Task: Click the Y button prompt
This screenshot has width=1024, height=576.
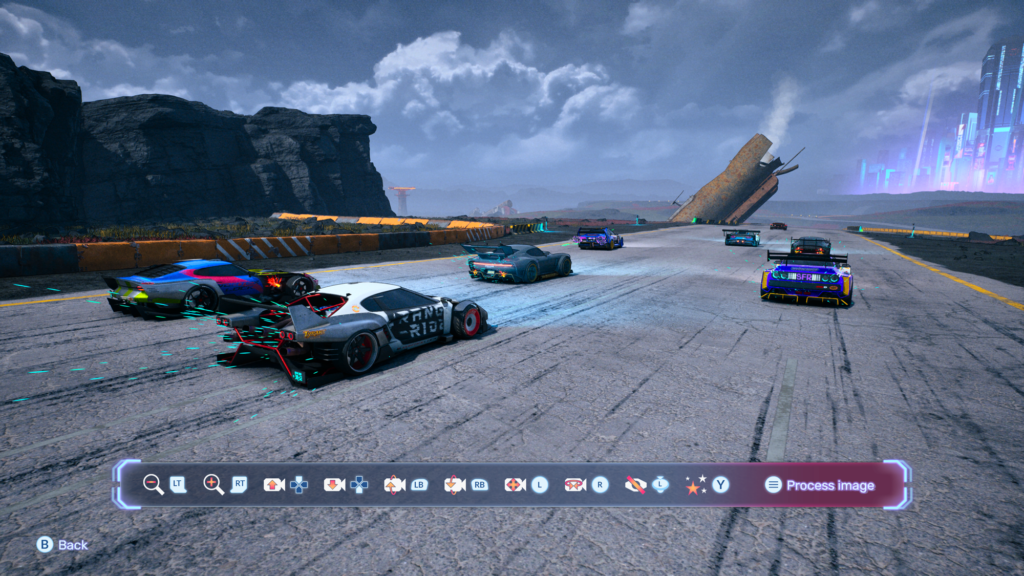Action: tap(720, 485)
